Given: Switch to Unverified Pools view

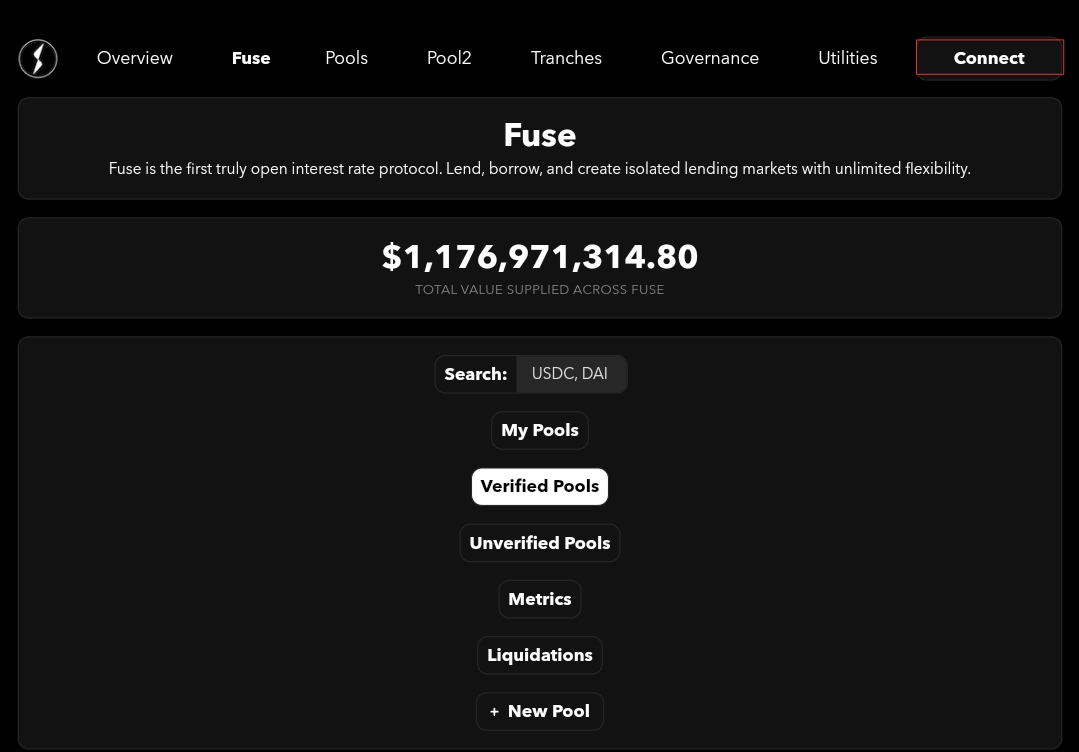Looking at the screenshot, I should click(x=539, y=543).
